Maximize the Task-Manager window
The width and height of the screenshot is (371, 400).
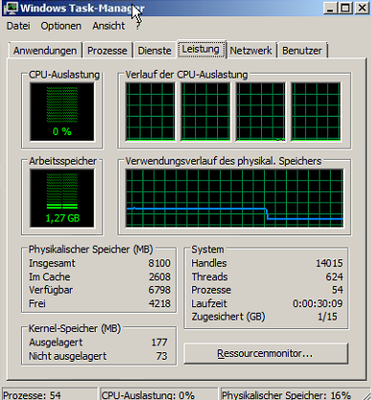click(x=345, y=8)
